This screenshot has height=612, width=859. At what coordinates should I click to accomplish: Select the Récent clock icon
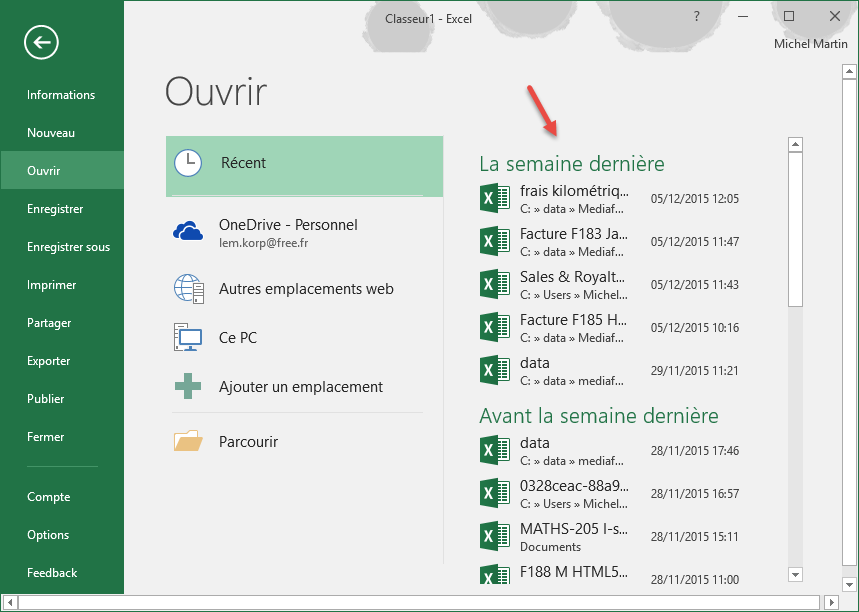pos(188,163)
